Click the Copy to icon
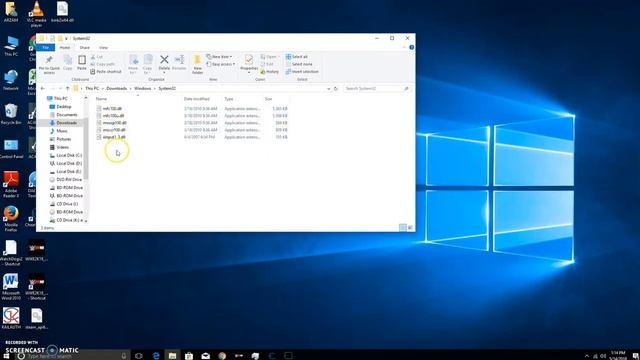 point(148,60)
